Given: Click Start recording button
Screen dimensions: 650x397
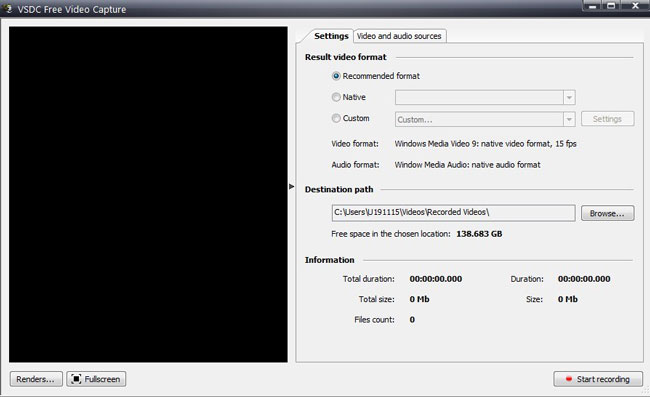Looking at the screenshot, I should pos(598,379).
